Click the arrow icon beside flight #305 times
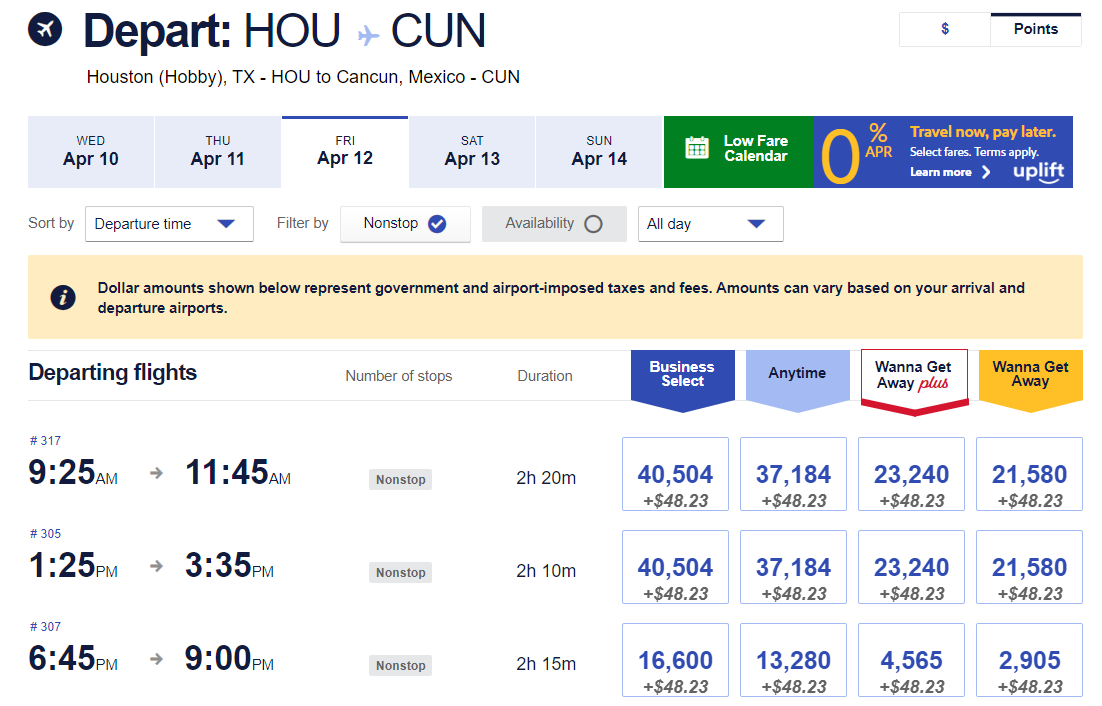 [157, 565]
